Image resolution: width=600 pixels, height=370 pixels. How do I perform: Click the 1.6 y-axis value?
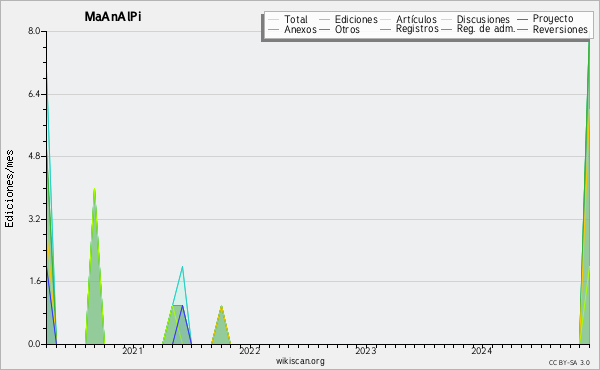[x=34, y=281]
